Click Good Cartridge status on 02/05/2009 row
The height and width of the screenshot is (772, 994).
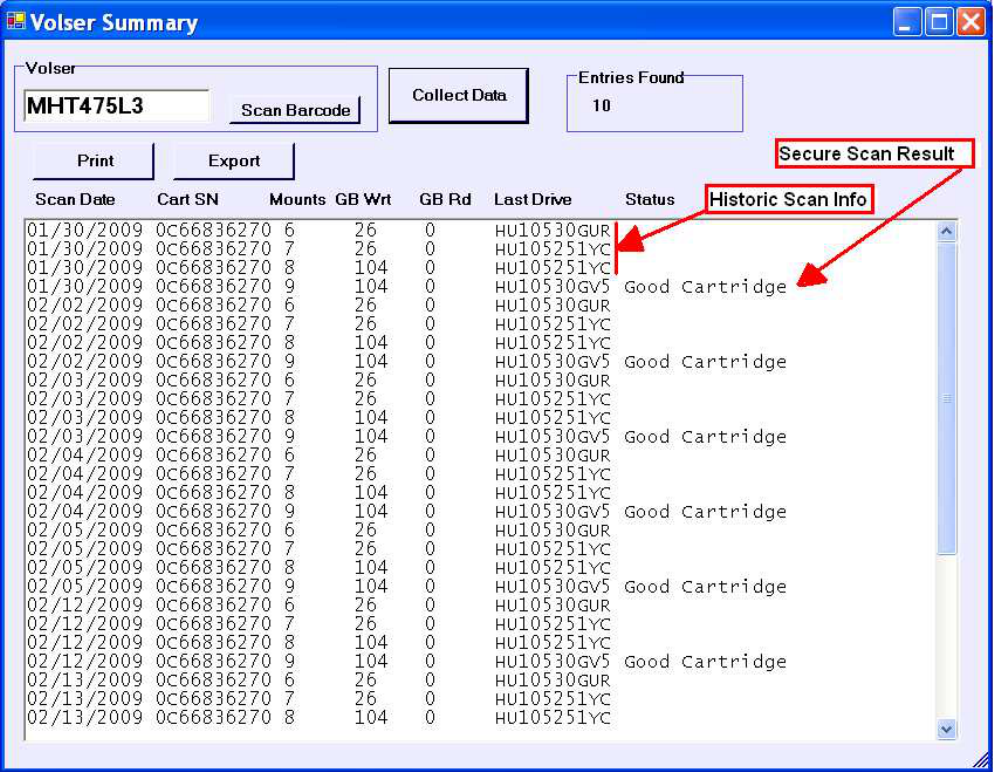click(x=705, y=587)
